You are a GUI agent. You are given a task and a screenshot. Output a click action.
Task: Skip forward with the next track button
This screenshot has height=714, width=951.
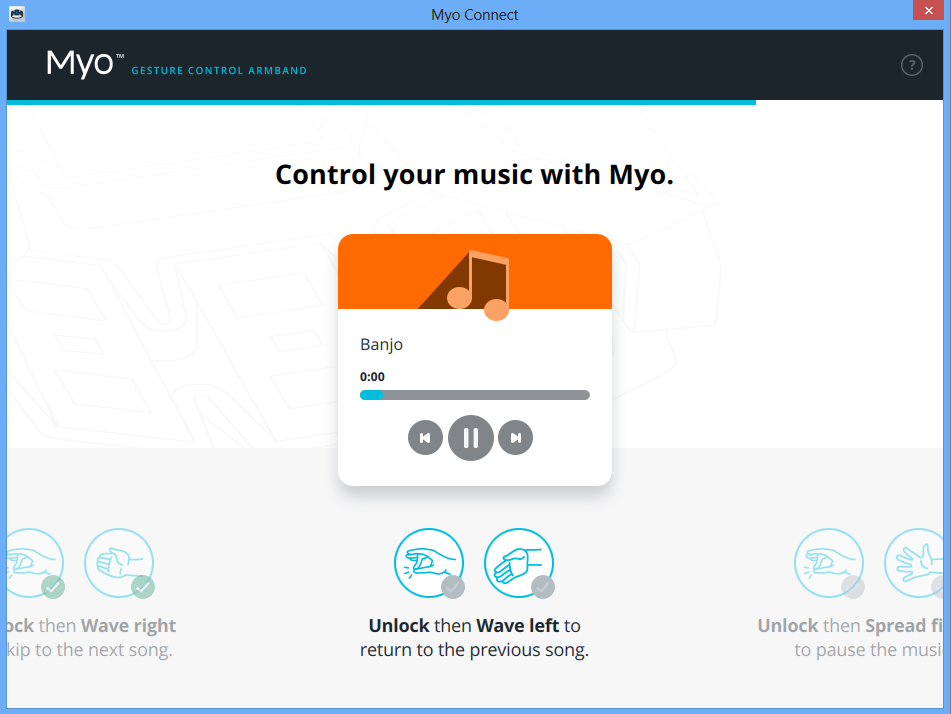coord(516,438)
